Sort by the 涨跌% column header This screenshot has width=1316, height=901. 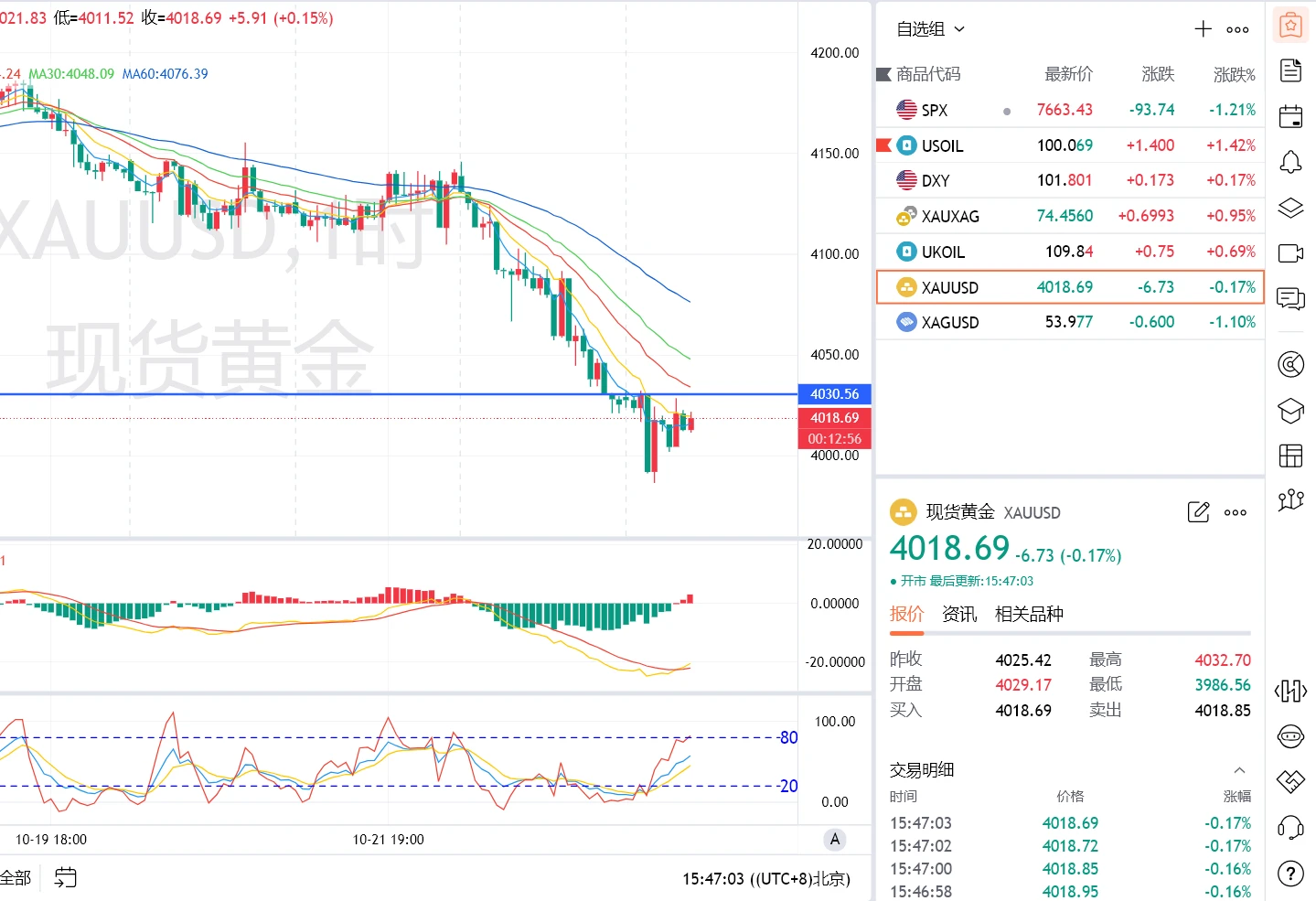[x=1234, y=74]
